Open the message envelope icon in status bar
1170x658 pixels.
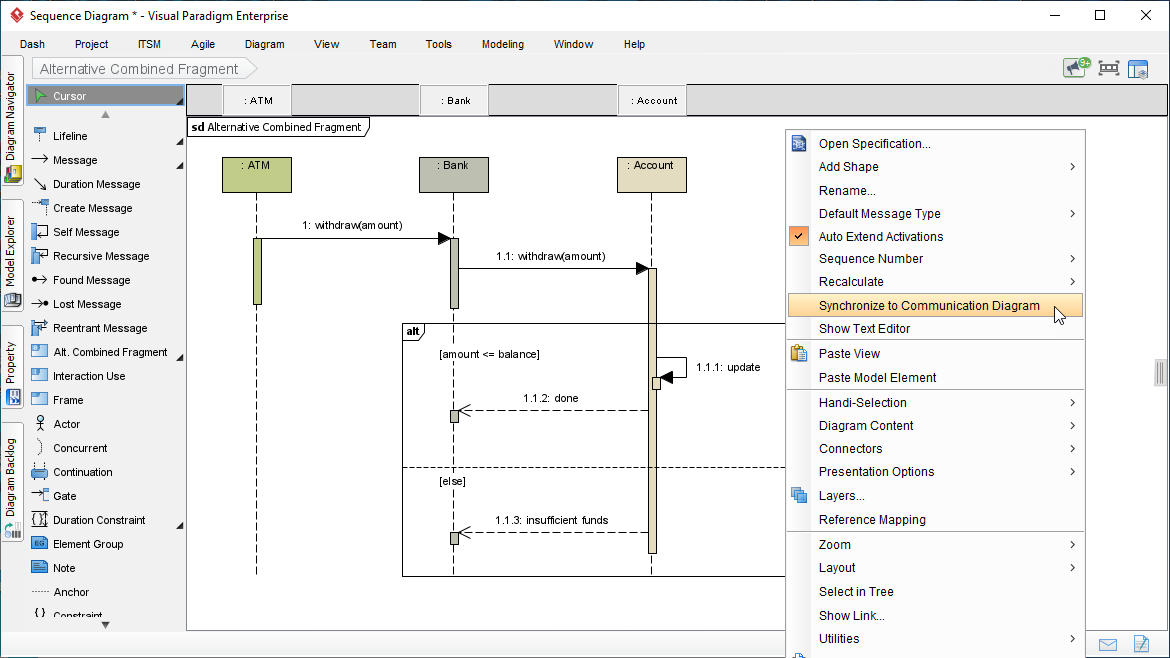pos(1108,645)
